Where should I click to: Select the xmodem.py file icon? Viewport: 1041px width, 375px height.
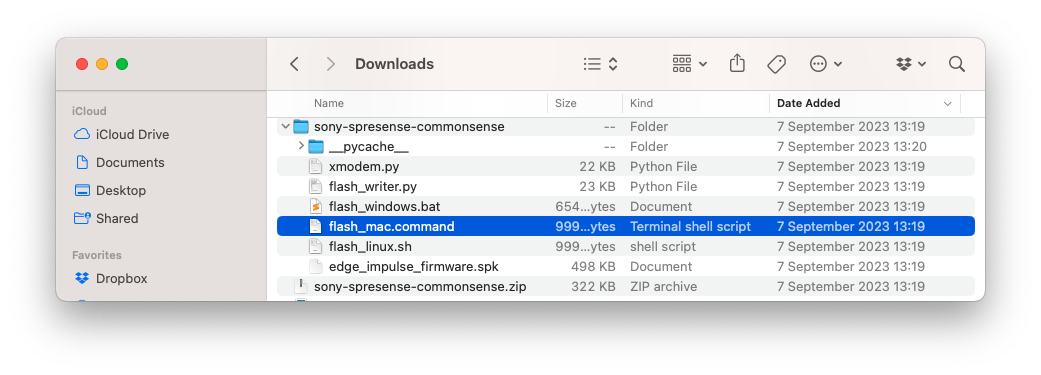(315, 167)
